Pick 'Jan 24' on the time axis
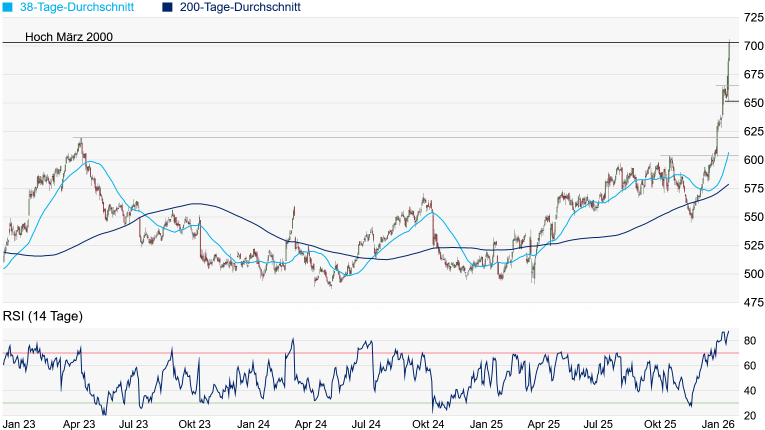 click(x=254, y=424)
